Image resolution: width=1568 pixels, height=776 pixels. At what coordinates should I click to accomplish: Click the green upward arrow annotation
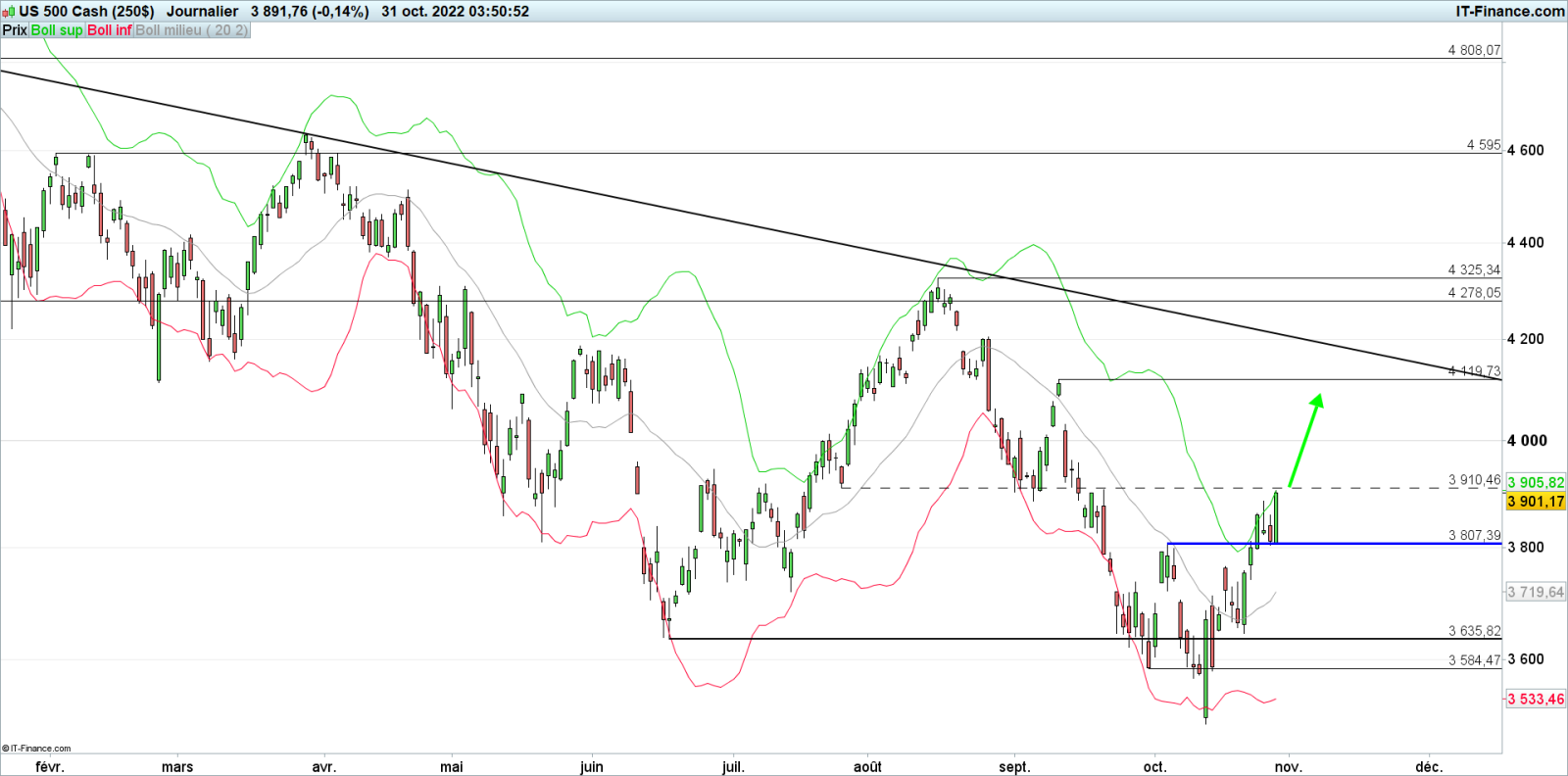[x=1305, y=439]
